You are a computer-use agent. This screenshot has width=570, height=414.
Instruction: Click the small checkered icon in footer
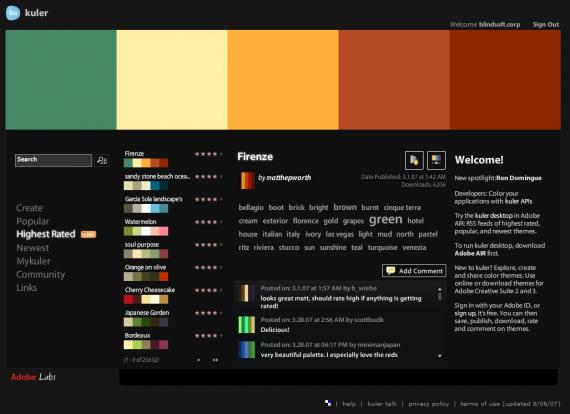328,403
